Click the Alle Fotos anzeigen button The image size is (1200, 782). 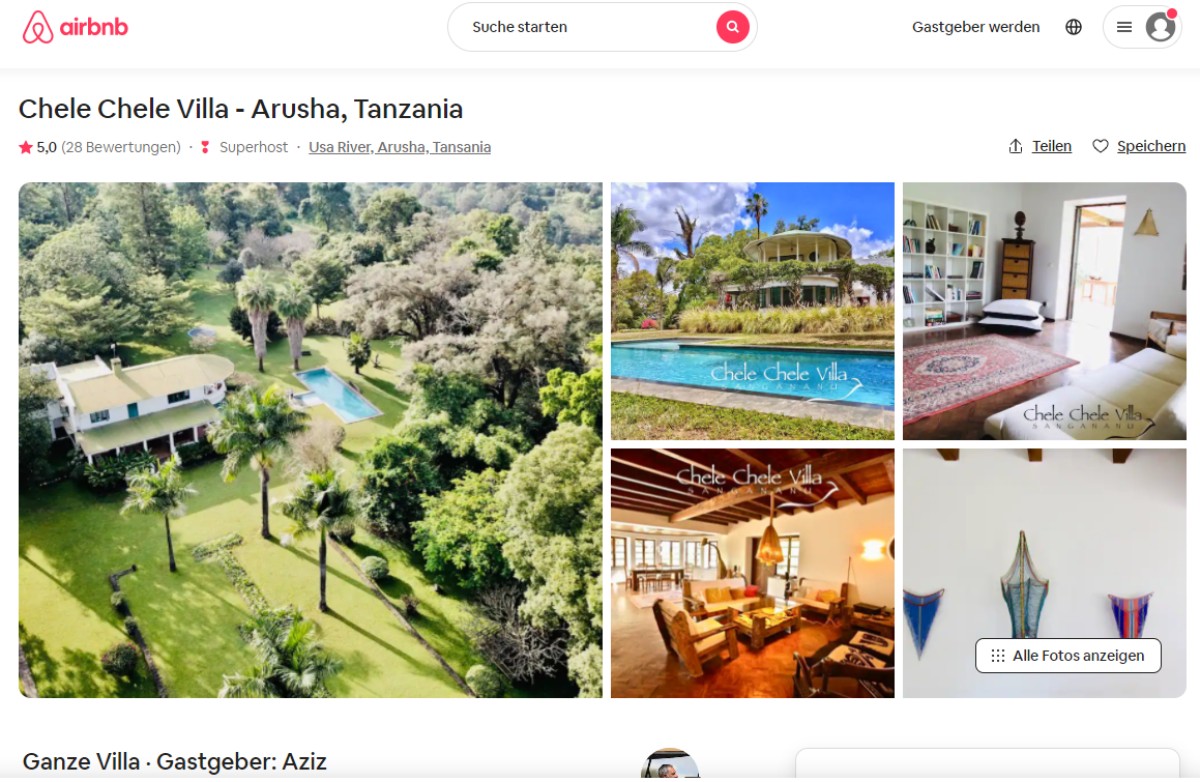tap(1068, 656)
